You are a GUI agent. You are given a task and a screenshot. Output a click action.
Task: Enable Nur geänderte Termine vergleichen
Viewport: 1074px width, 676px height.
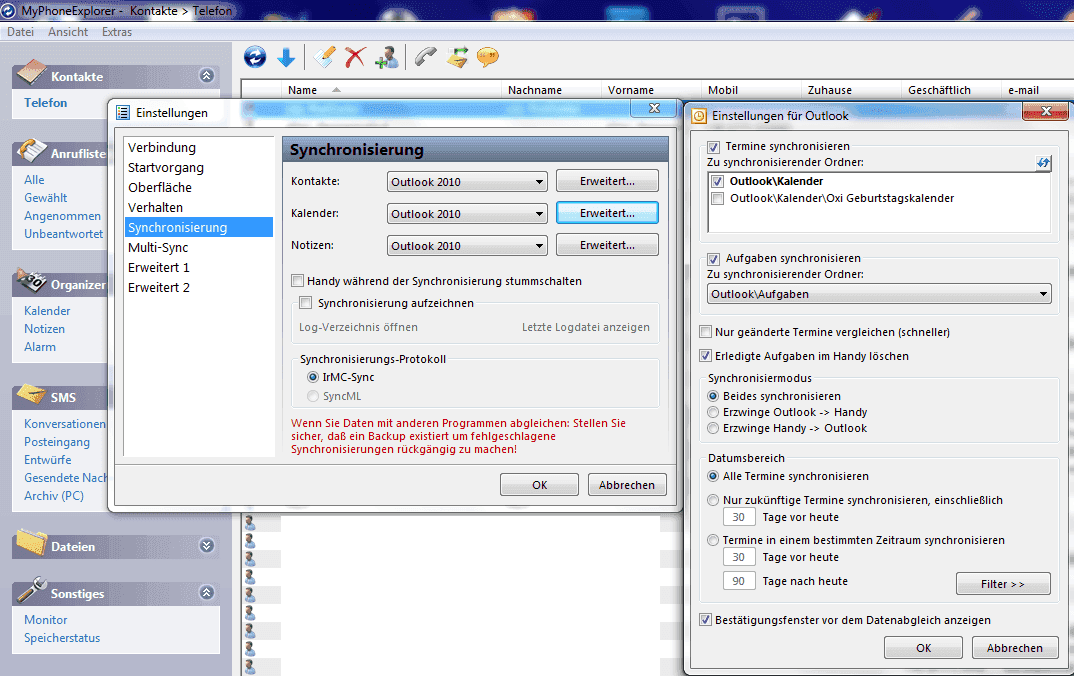[x=705, y=332]
